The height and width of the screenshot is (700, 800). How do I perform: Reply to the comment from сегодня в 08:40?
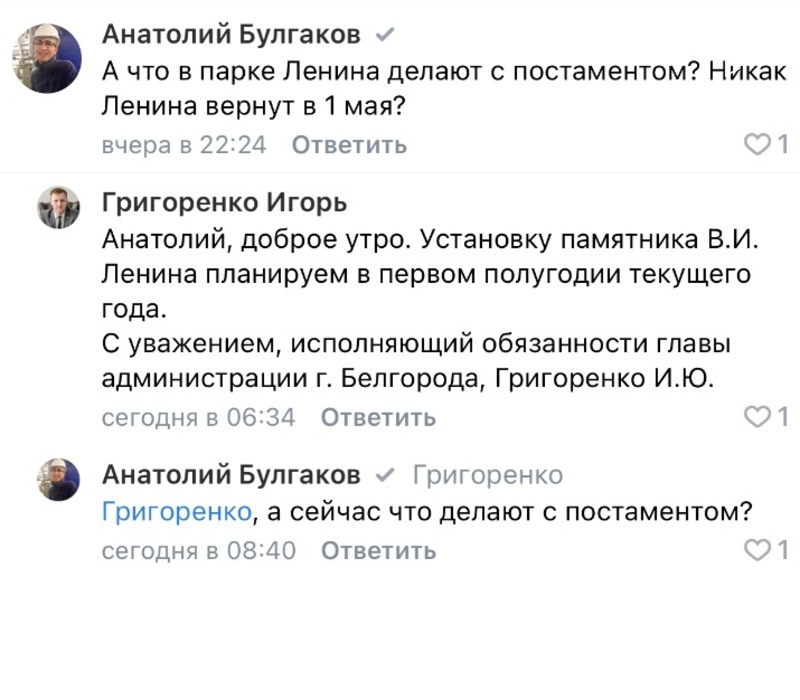378,551
